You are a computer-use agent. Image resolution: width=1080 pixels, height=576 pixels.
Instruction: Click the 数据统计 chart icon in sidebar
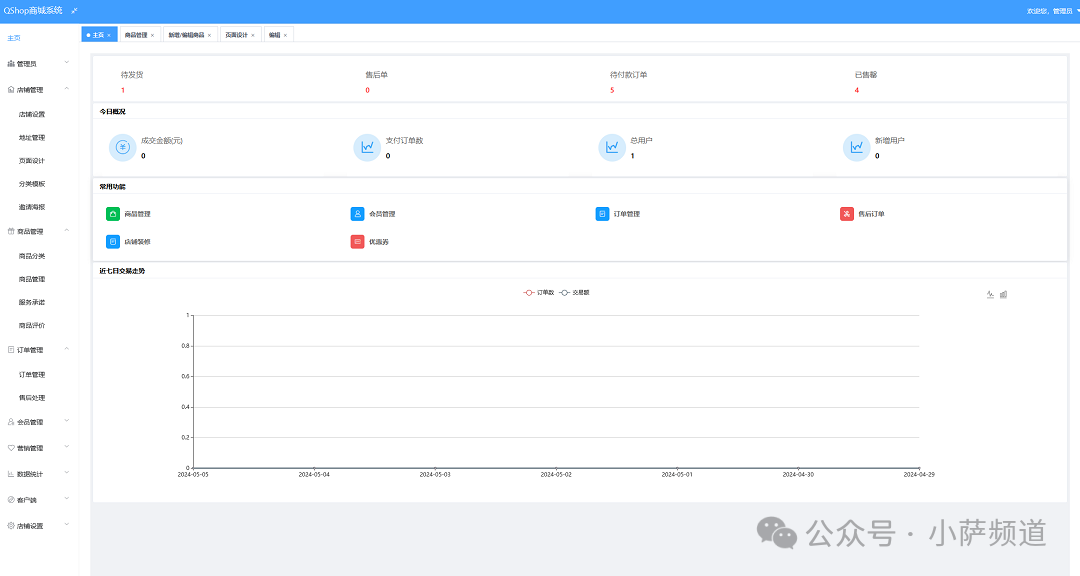click(x=10, y=474)
